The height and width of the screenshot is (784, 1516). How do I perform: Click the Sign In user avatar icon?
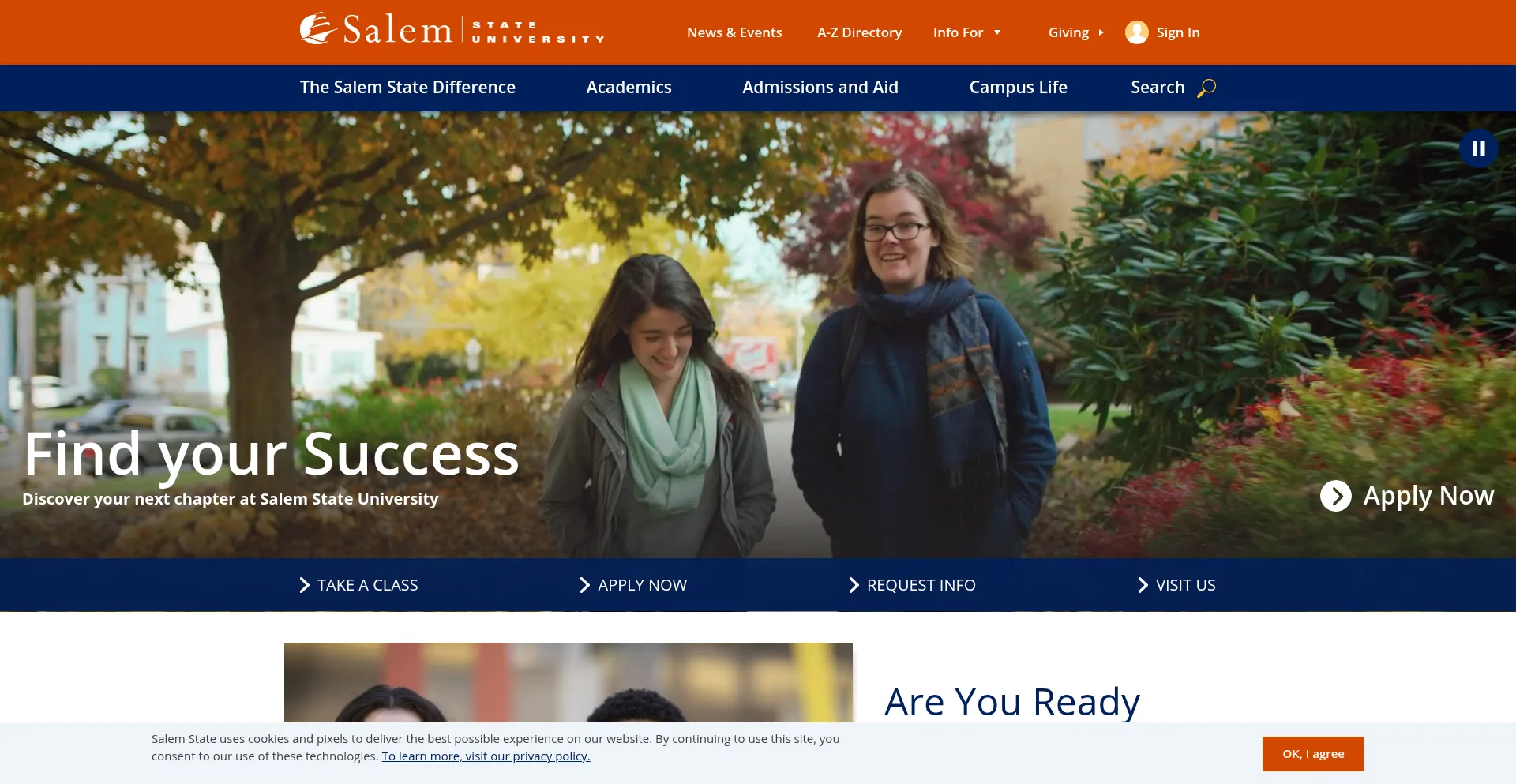(x=1136, y=32)
